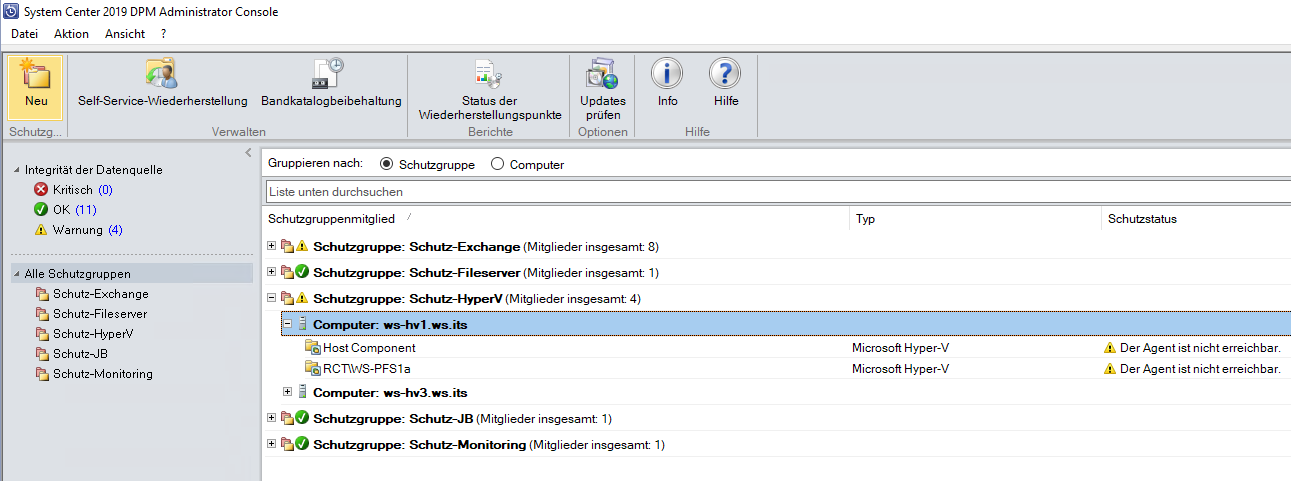
Task: Expand Schutzgruppe Schutz-Monitoring
Action: [272, 444]
